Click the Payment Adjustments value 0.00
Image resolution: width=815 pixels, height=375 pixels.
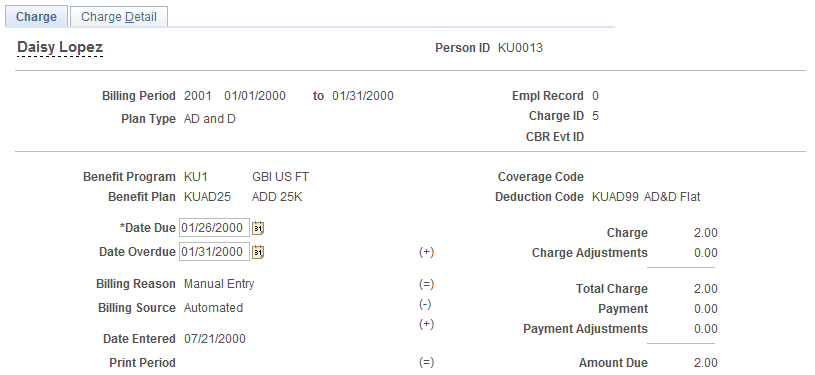pyautogui.click(x=705, y=329)
